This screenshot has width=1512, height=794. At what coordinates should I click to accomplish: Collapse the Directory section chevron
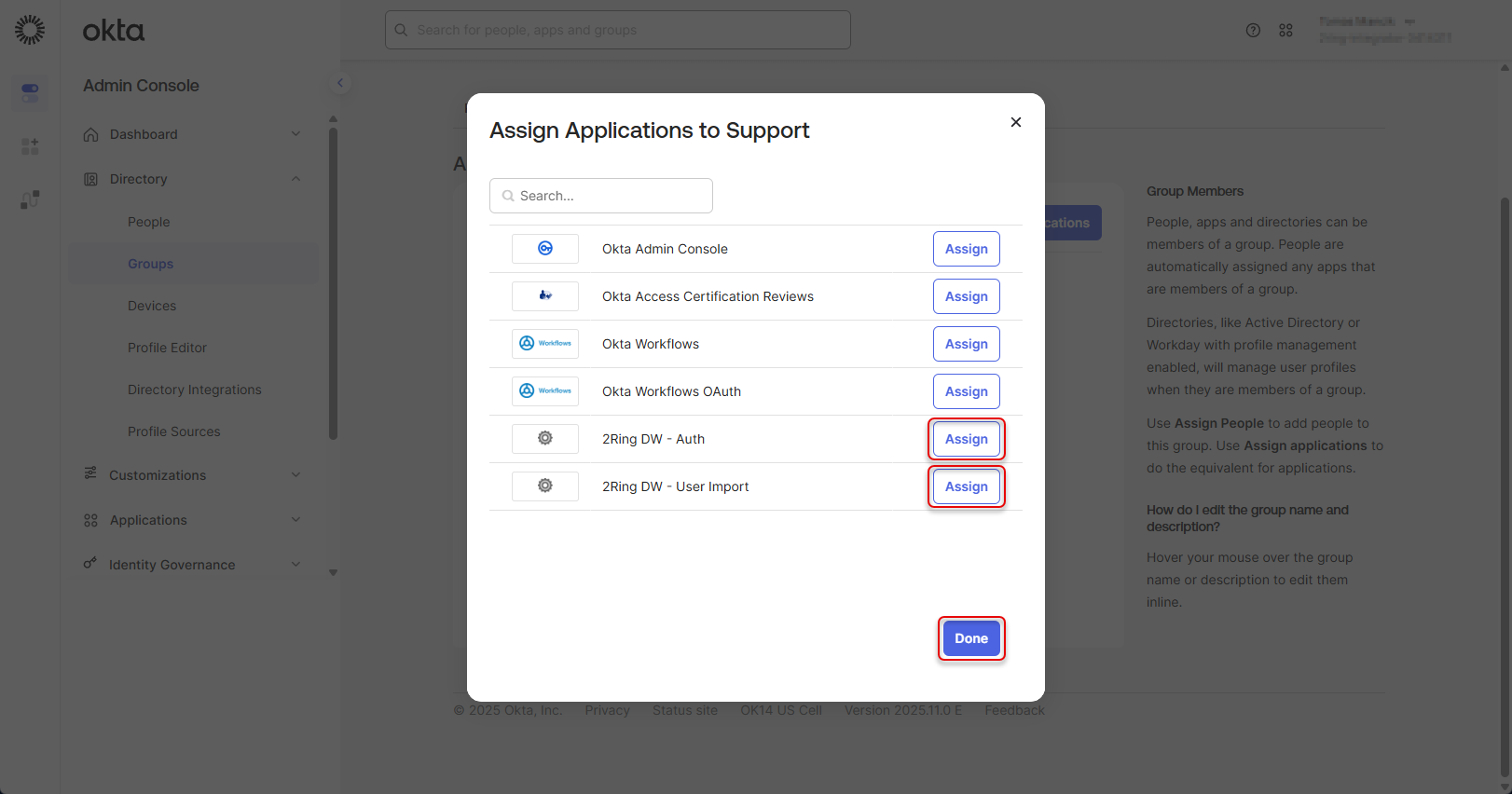296,179
